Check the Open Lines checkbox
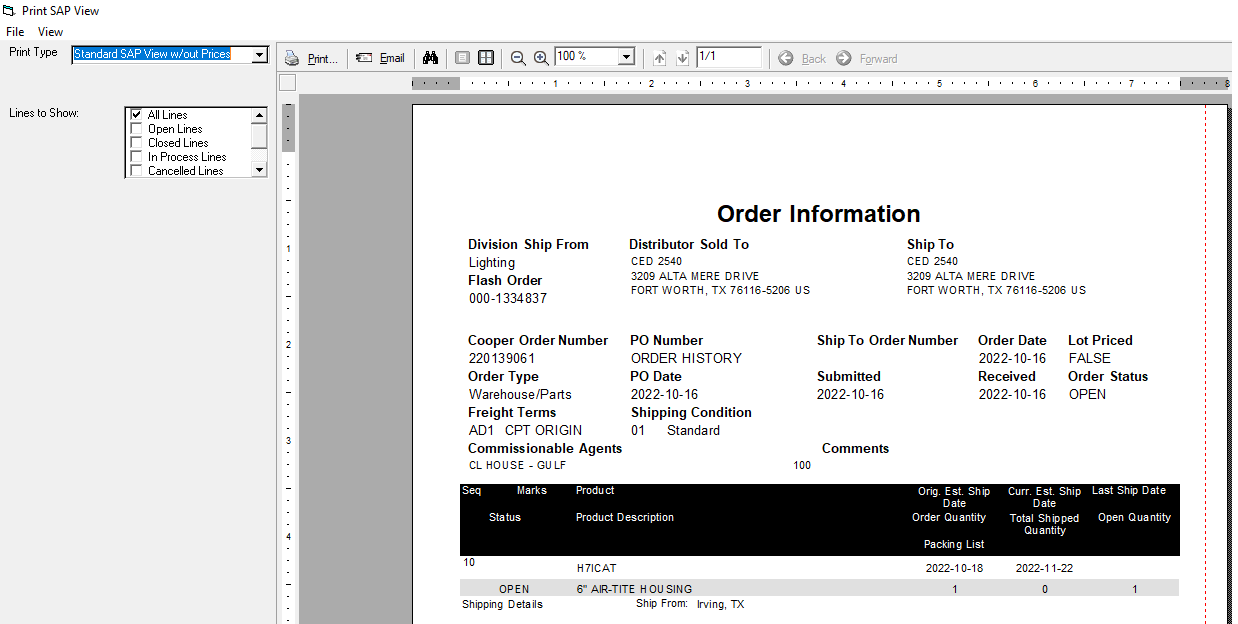Screen dimensions: 1238x624 click(x=137, y=129)
